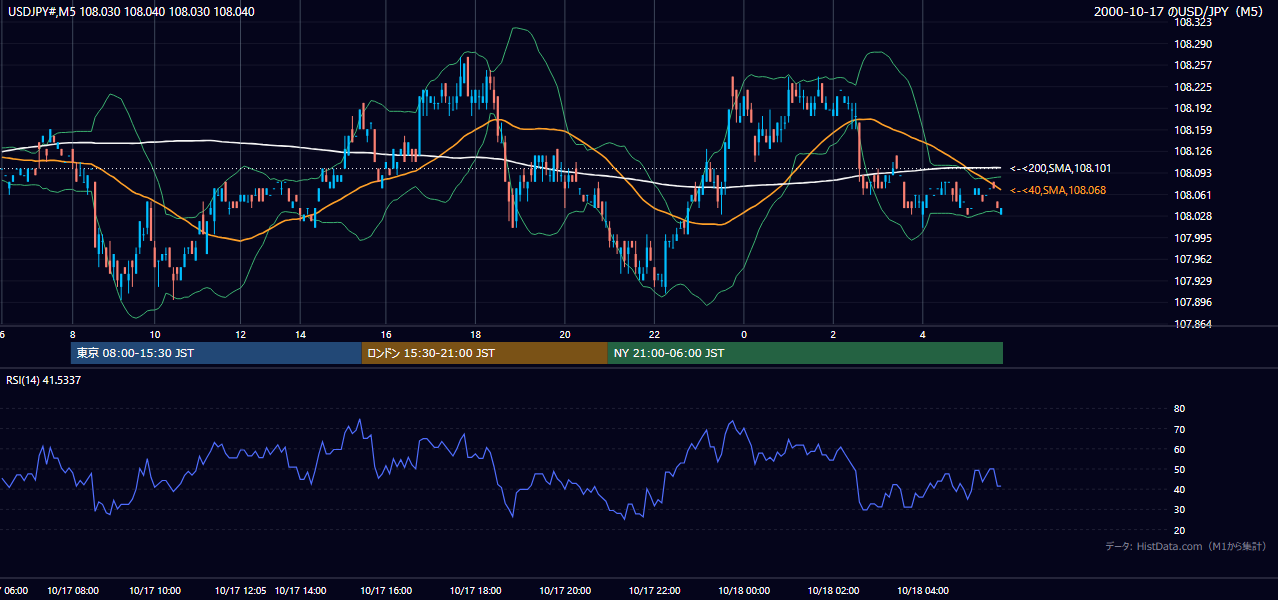Click the 10/17 22:00 date label

point(655,591)
